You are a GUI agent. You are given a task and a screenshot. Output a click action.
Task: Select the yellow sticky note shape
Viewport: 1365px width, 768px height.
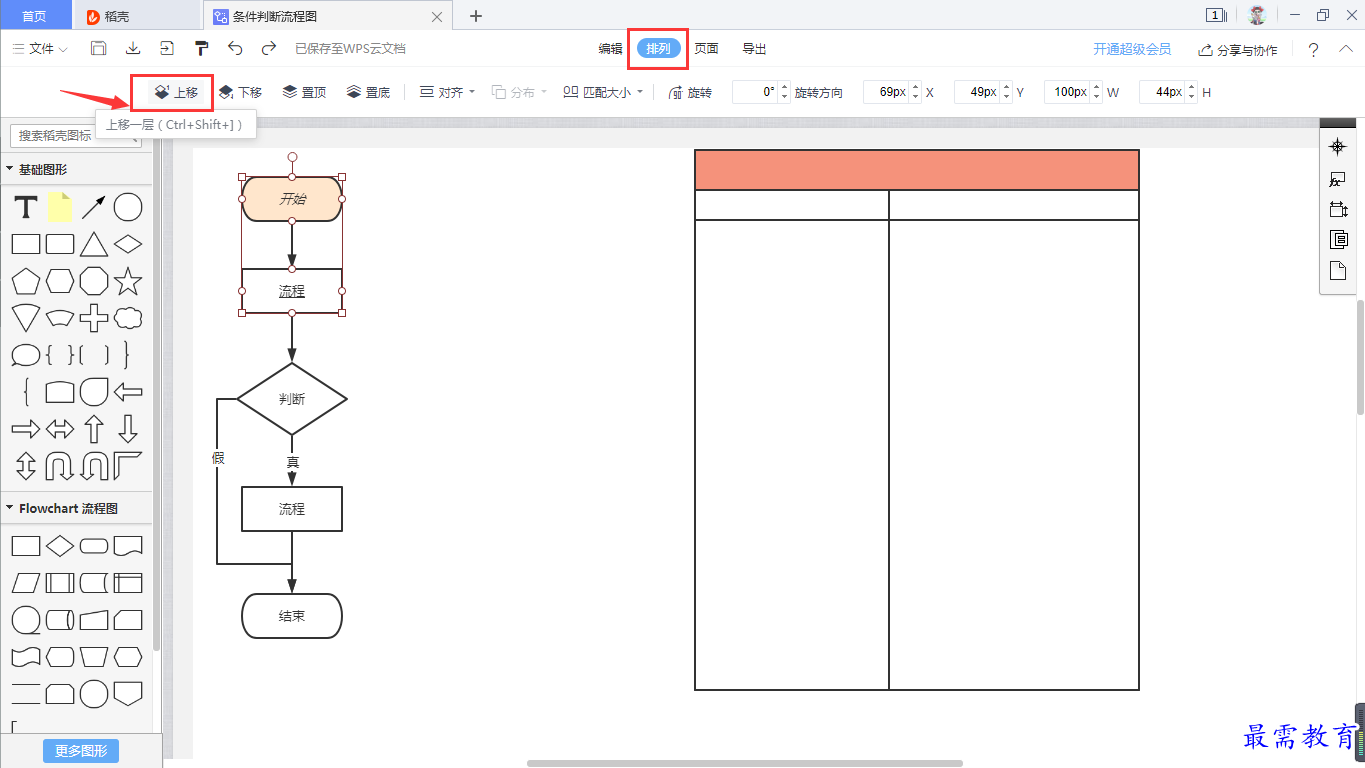[59, 207]
